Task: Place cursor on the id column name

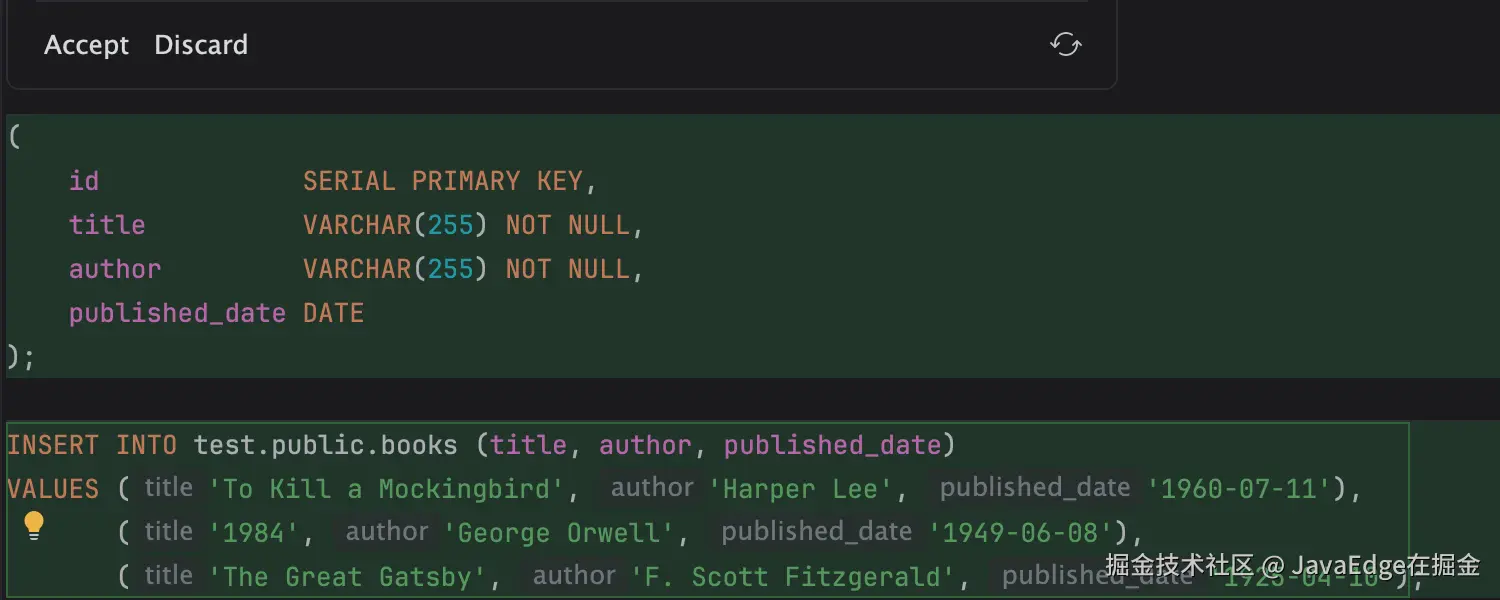Action: [84, 181]
